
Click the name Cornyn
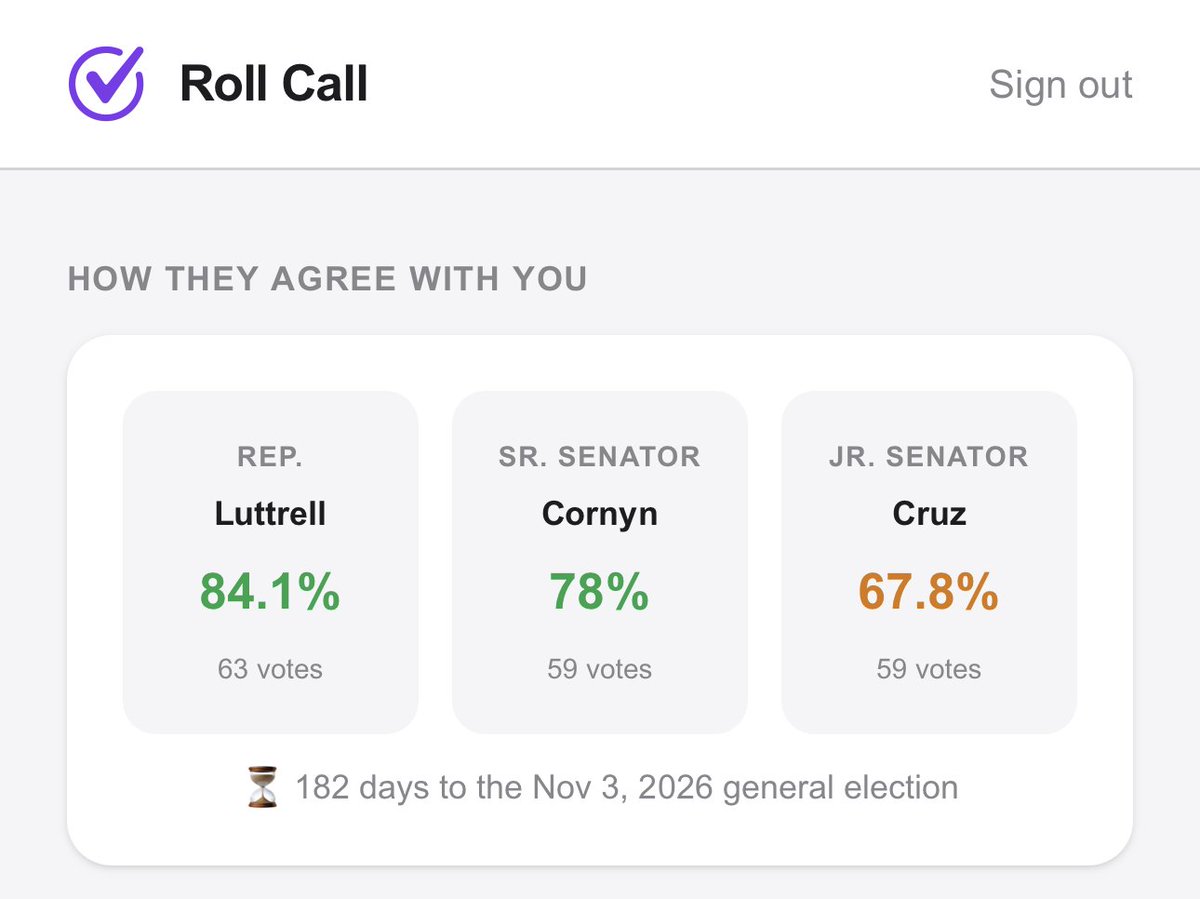tap(599, 514)
